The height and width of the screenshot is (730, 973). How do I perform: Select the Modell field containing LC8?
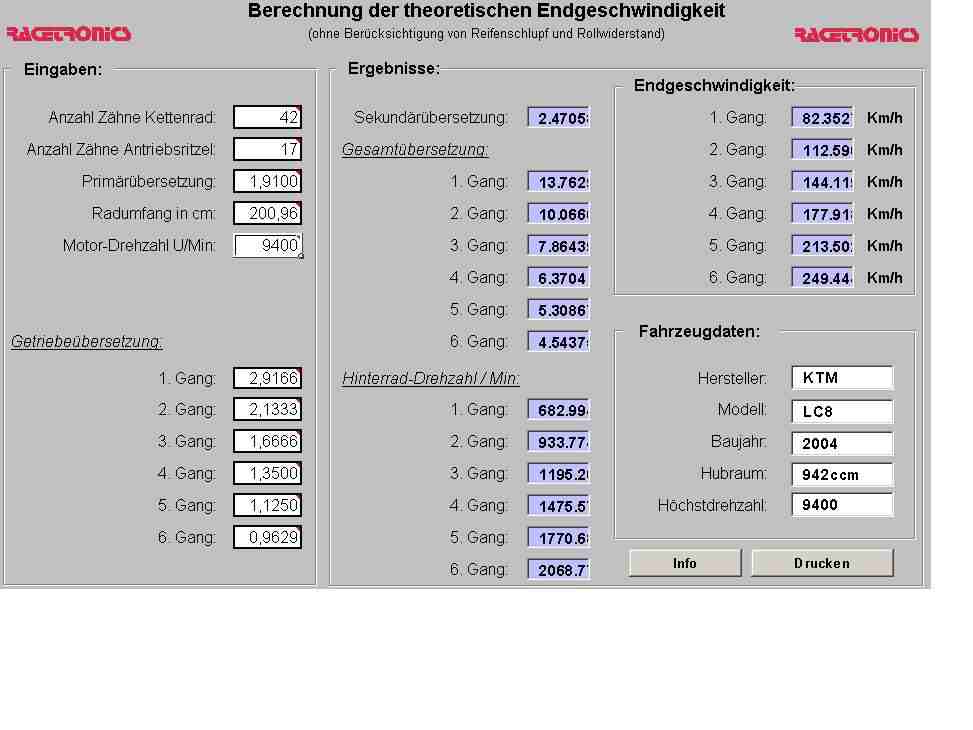(x=842, y=411)
